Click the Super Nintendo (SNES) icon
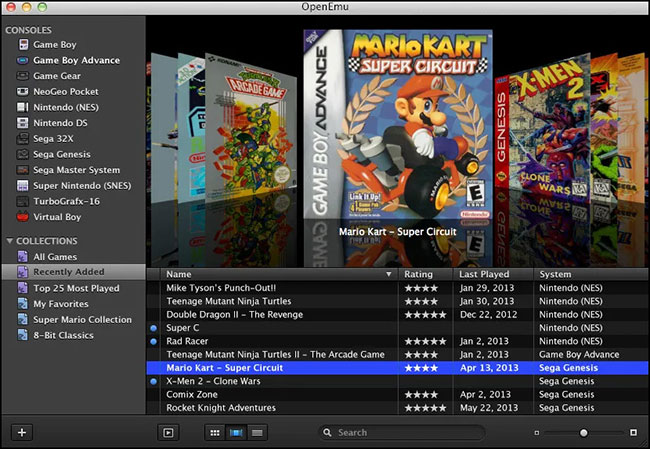This screenshot has height=449, width=650. 22,186
